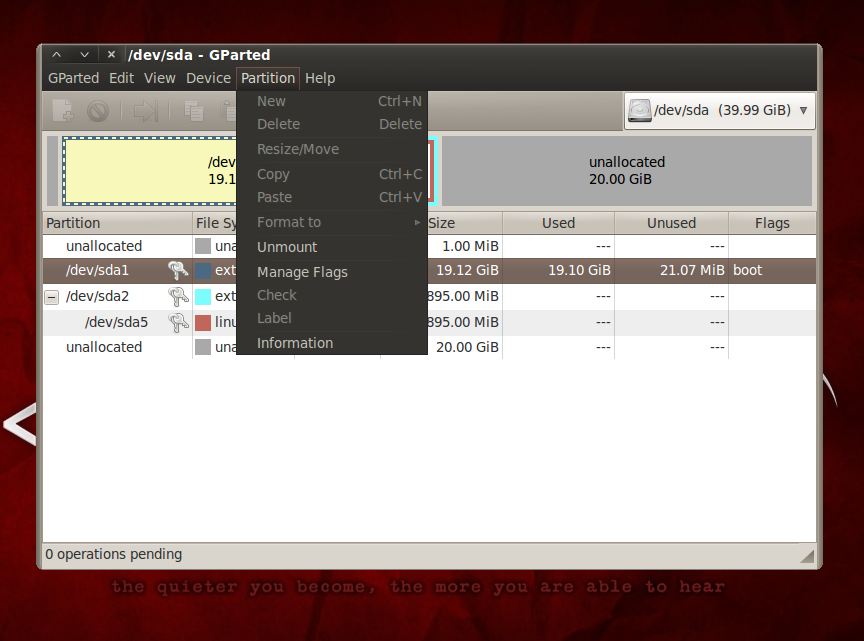Click the lock keys icon on /dev/sda1 row
This screenshot has width=864, height=641.
pyautogui.click(x=178, y=270)
